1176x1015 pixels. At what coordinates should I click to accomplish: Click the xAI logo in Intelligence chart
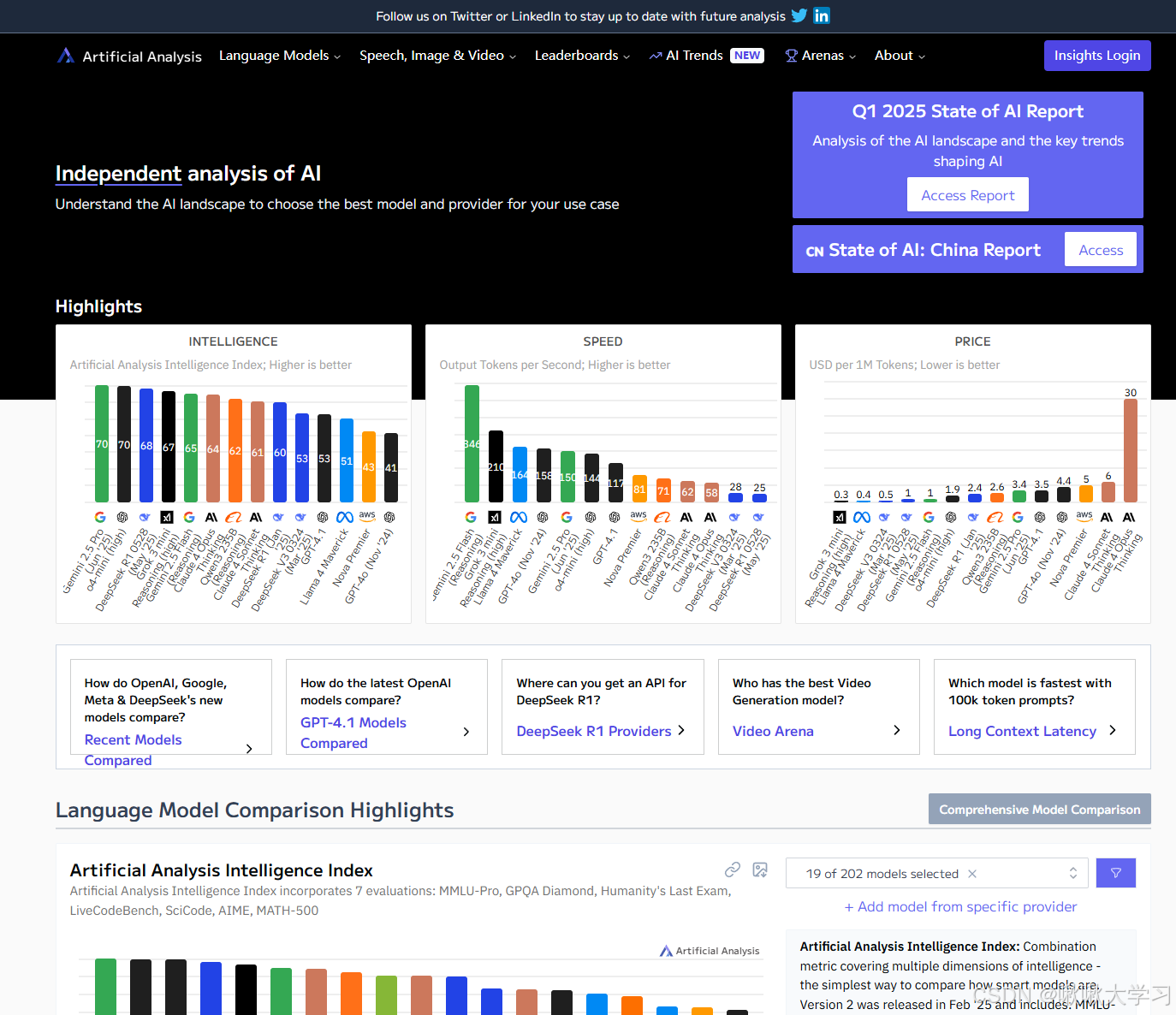167,517
